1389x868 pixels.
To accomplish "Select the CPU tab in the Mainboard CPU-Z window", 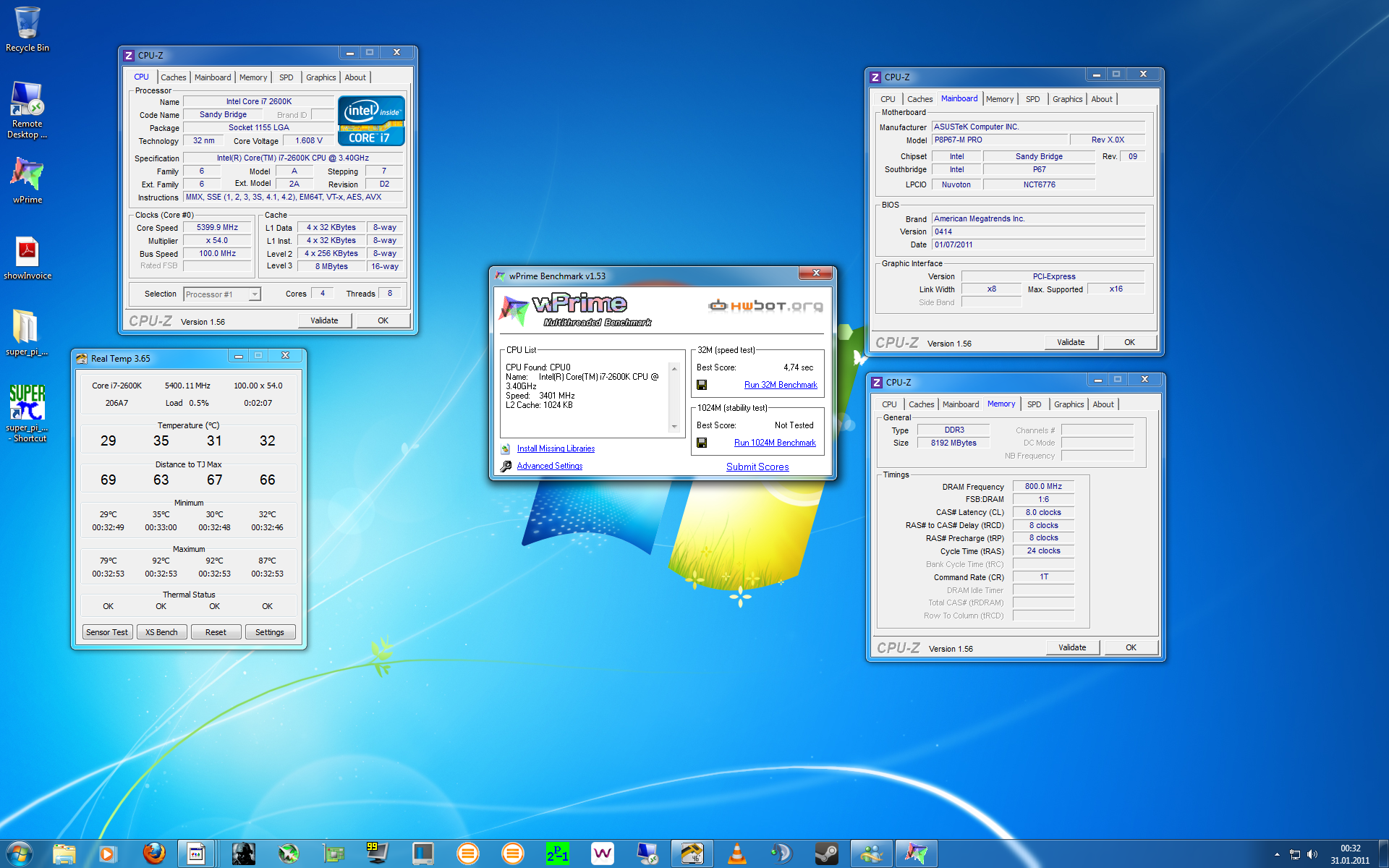I will click(888, 99).
